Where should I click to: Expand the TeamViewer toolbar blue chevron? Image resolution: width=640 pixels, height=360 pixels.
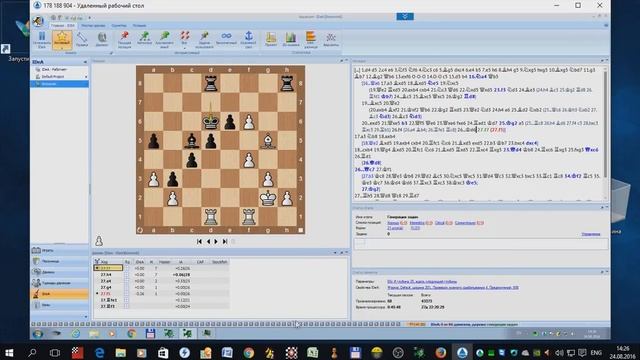click(x=405, y=16)
